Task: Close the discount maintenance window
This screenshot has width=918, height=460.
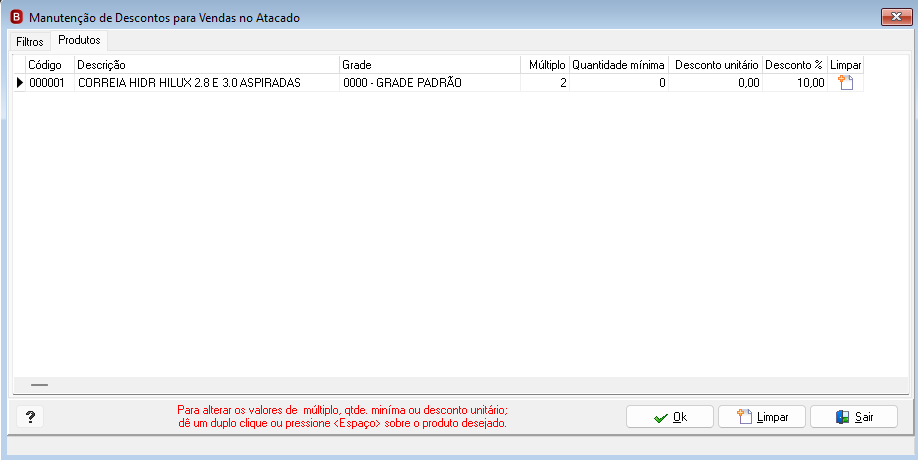Action: coord(896,17)
